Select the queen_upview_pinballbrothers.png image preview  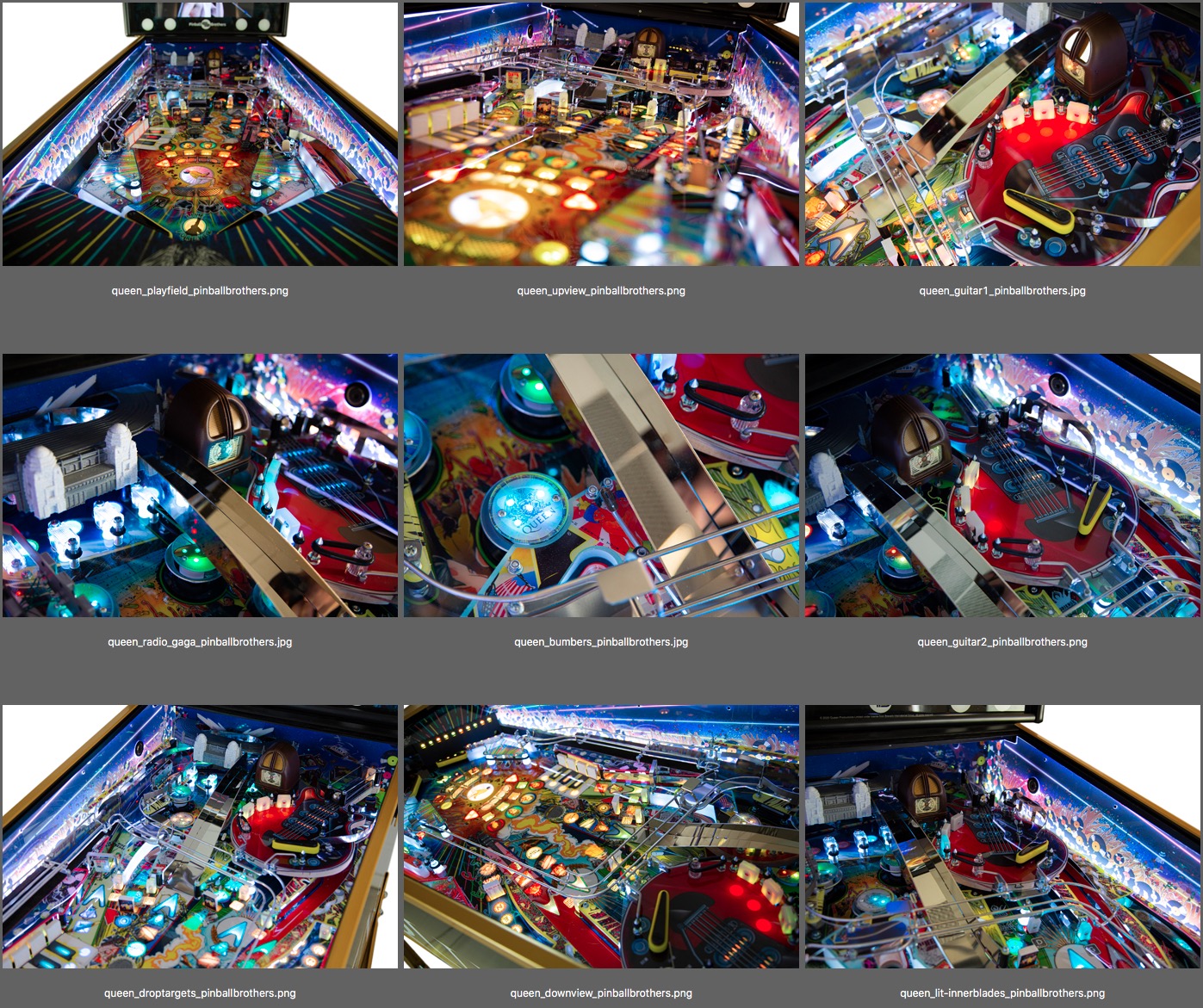pos(601,134)
